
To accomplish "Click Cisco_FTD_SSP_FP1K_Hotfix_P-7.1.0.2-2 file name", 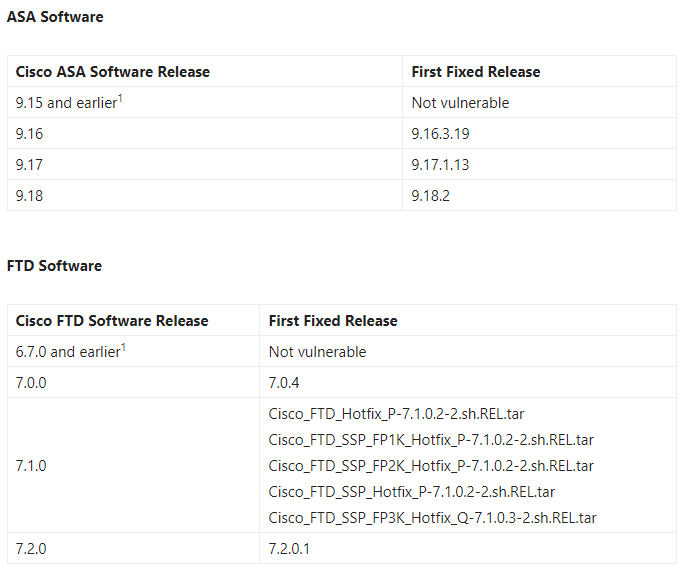I will coord(431,440).
